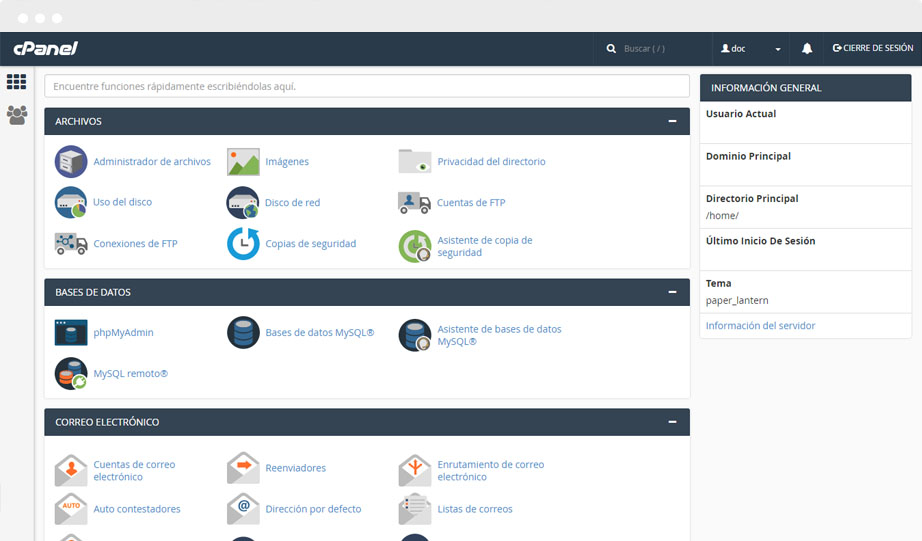
Task: Open Información del servidor link
Action: coord(760,326)
